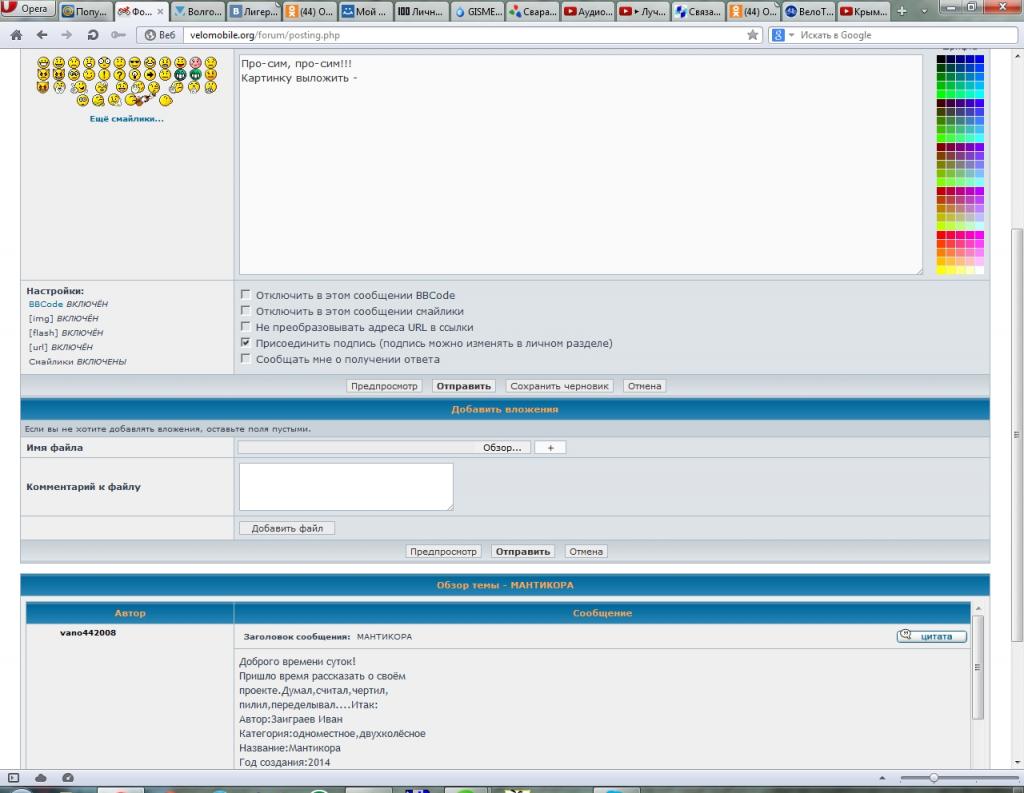
Task: Insert the guitar-playing smiley
Action: (139, 100)
